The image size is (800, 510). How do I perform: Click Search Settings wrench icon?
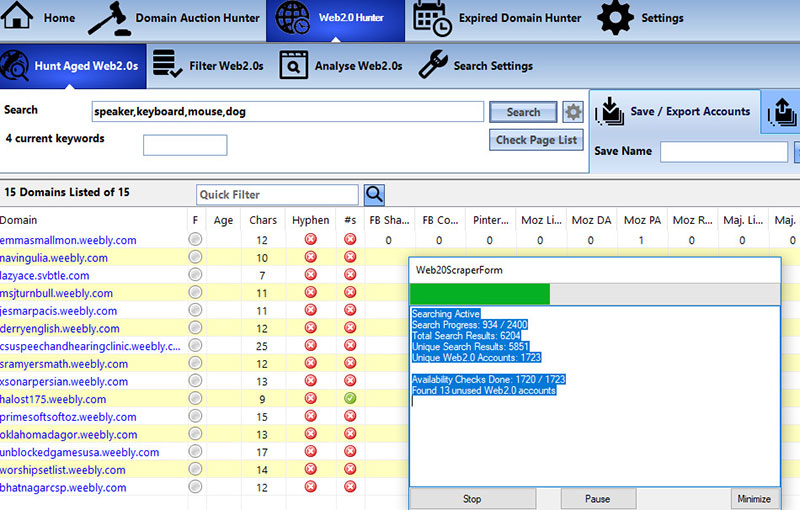click(x=432, y=66)
